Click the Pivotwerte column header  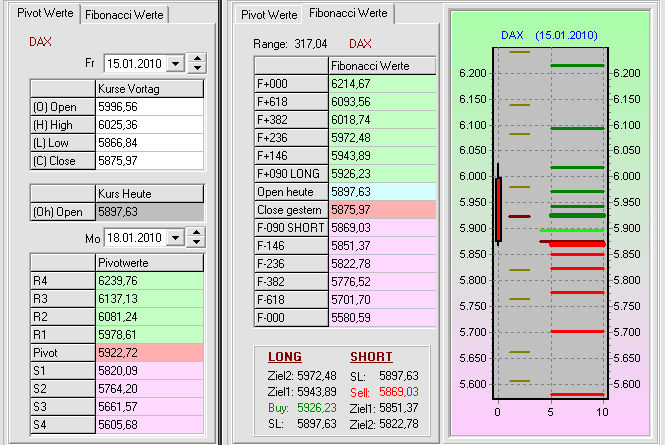pyautogui.click(x=149, y=263)
